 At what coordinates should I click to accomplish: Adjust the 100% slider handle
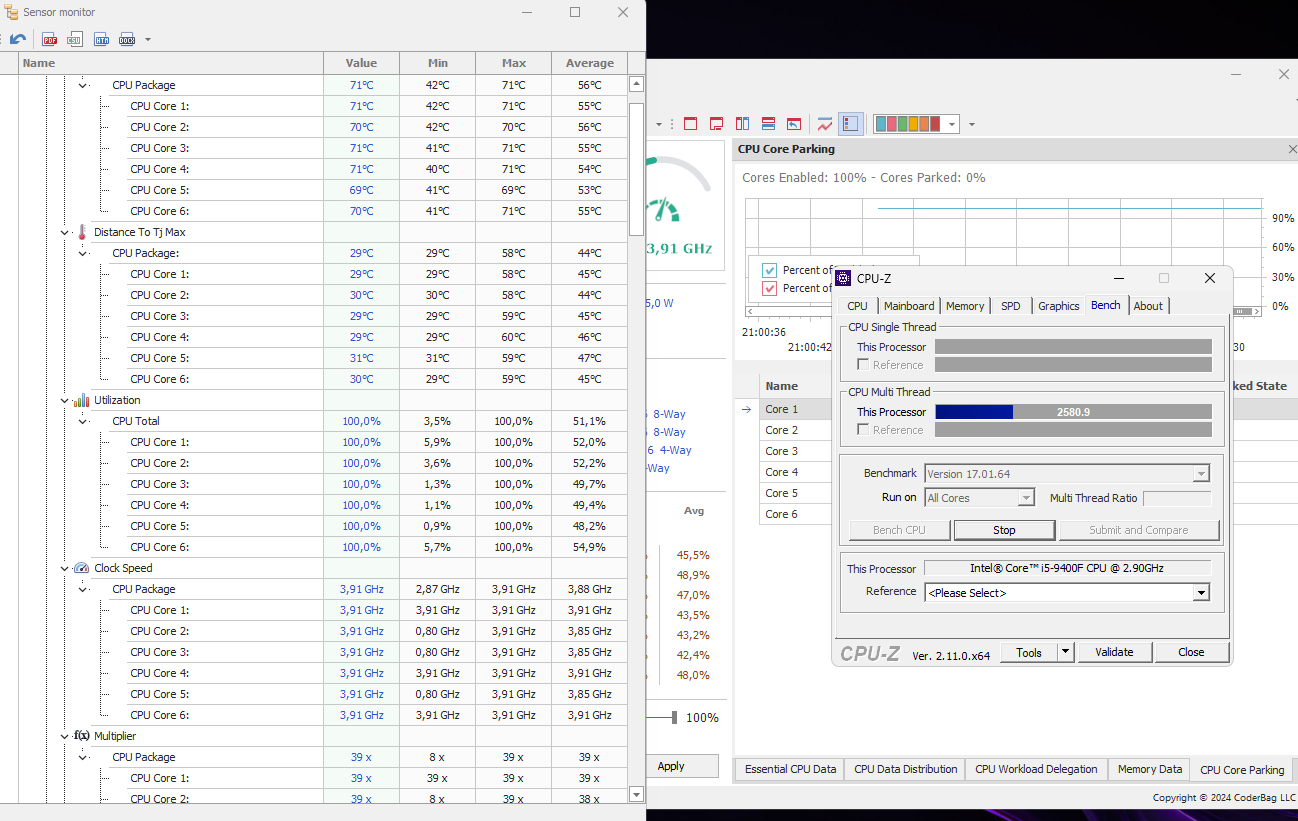pos(675,717)
